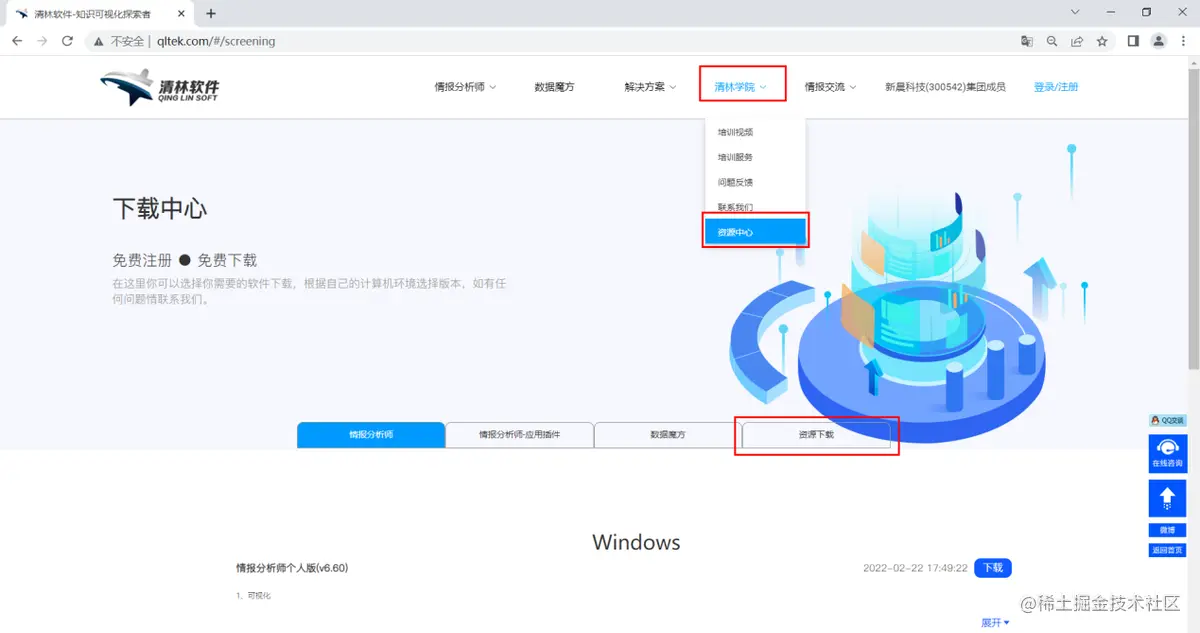Open Chrome's three-dot menu
This screenshot has width=1200, height=633.
click(x=1183, y=41)
